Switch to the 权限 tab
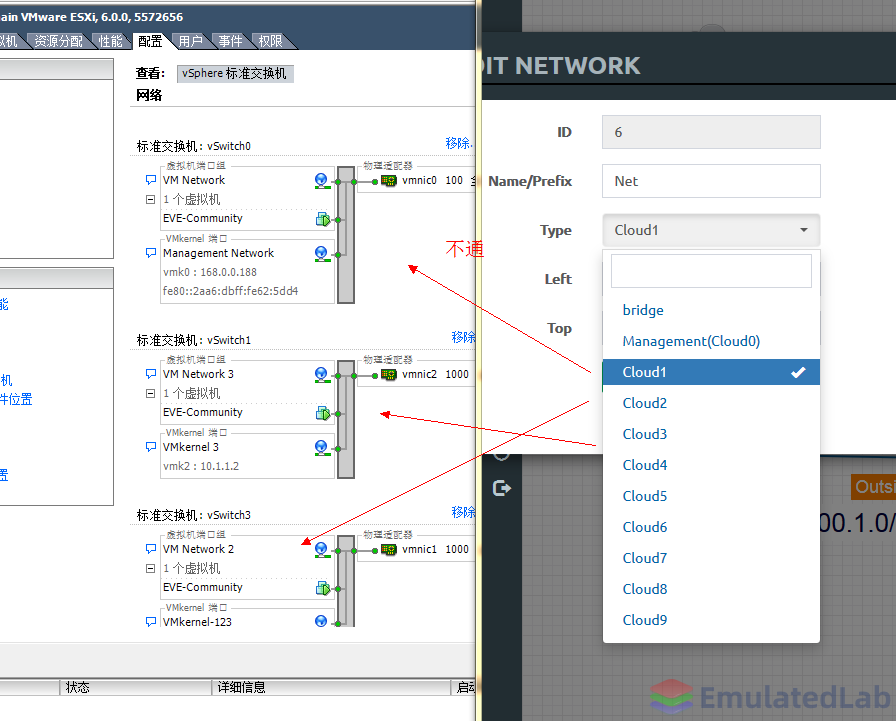896x721 pixels. tap(270, 41)
